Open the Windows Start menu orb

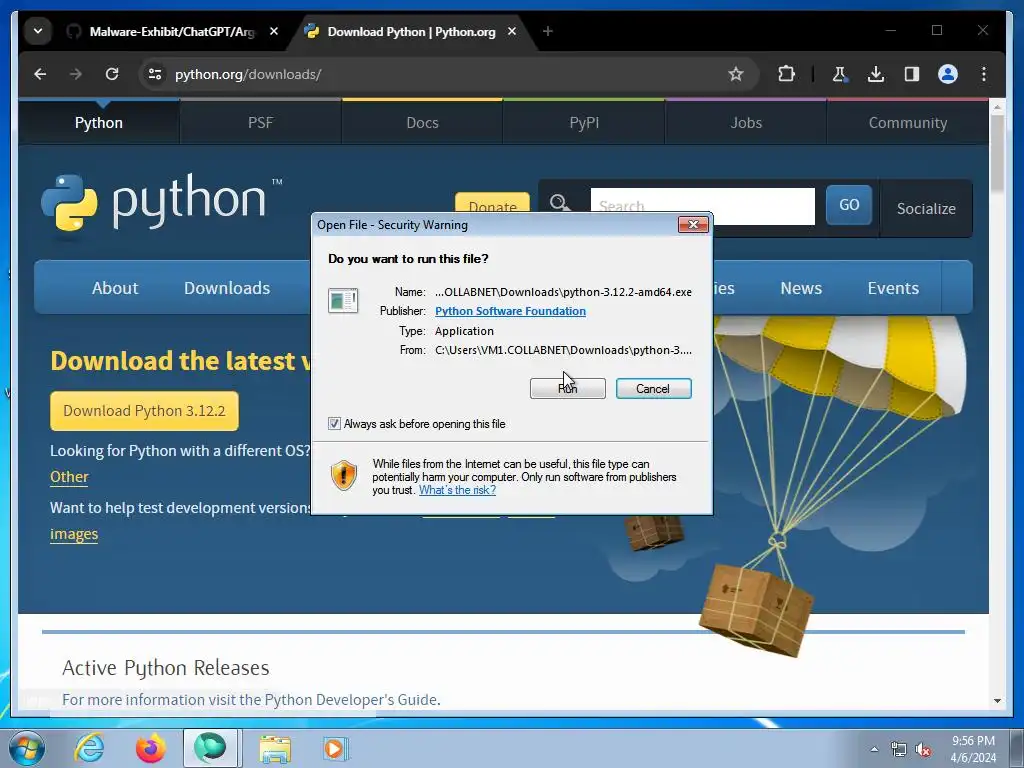pos(27,749)
